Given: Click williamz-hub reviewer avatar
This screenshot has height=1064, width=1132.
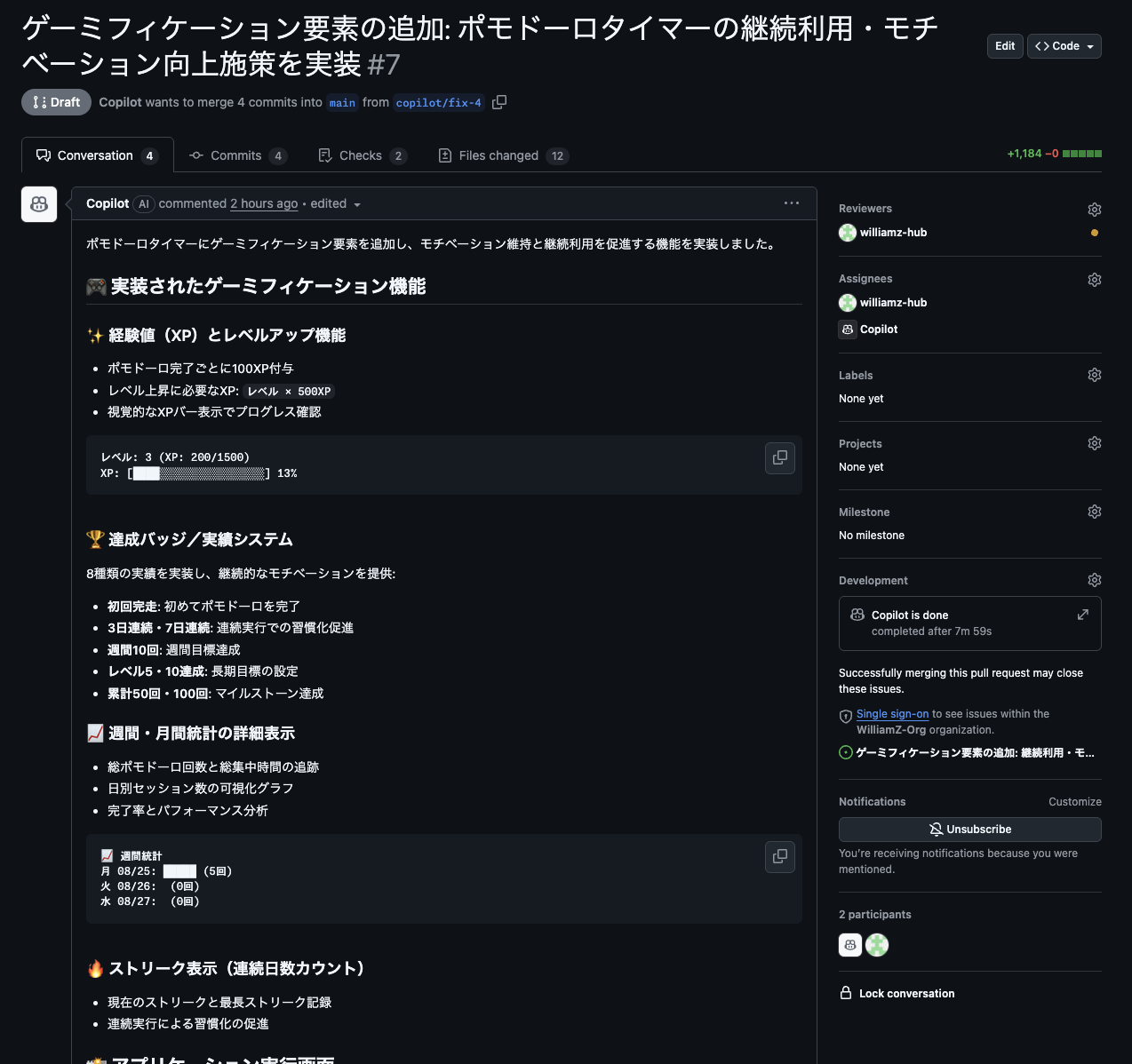Looking at the screenshot, I should point(848,233).
